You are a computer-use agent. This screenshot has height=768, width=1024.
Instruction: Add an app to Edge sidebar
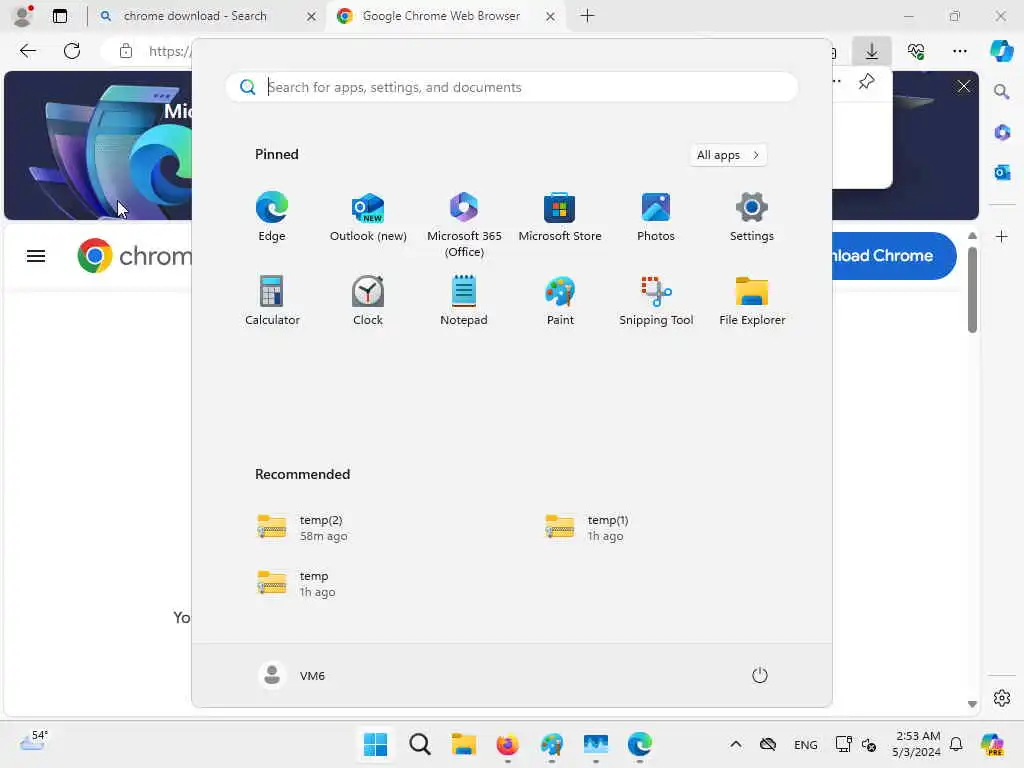tap(1002, 236)
